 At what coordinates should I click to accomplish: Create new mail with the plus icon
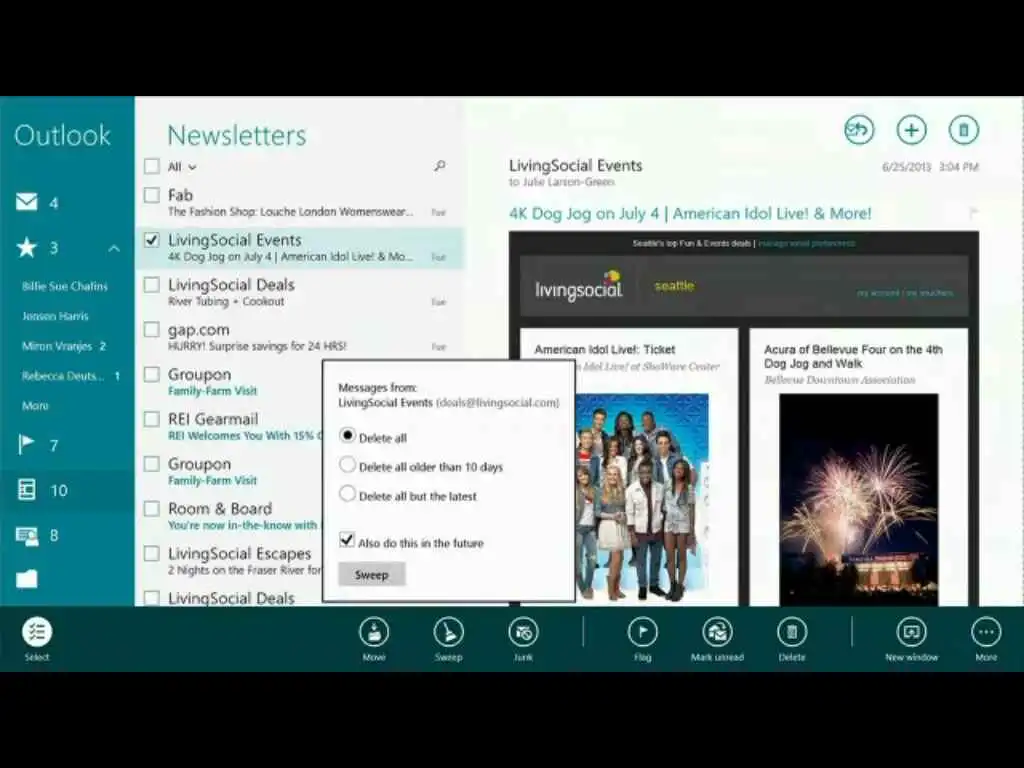pyautogui.click(x=911, y=130)
